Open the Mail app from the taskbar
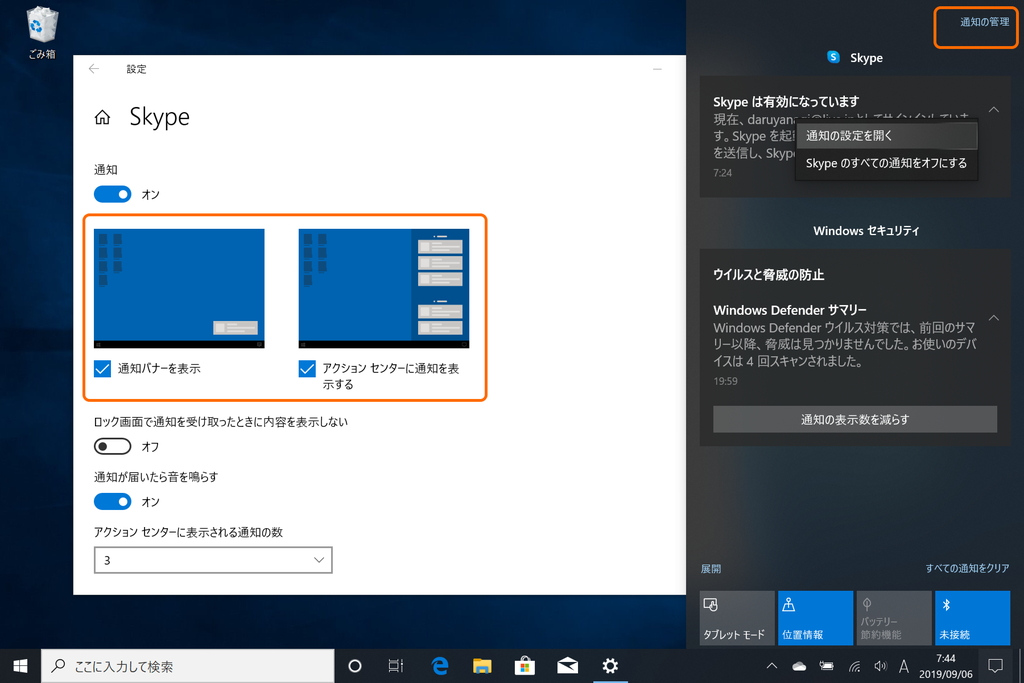This screenshot has width=1024, height=683. (x=567, y=666)
